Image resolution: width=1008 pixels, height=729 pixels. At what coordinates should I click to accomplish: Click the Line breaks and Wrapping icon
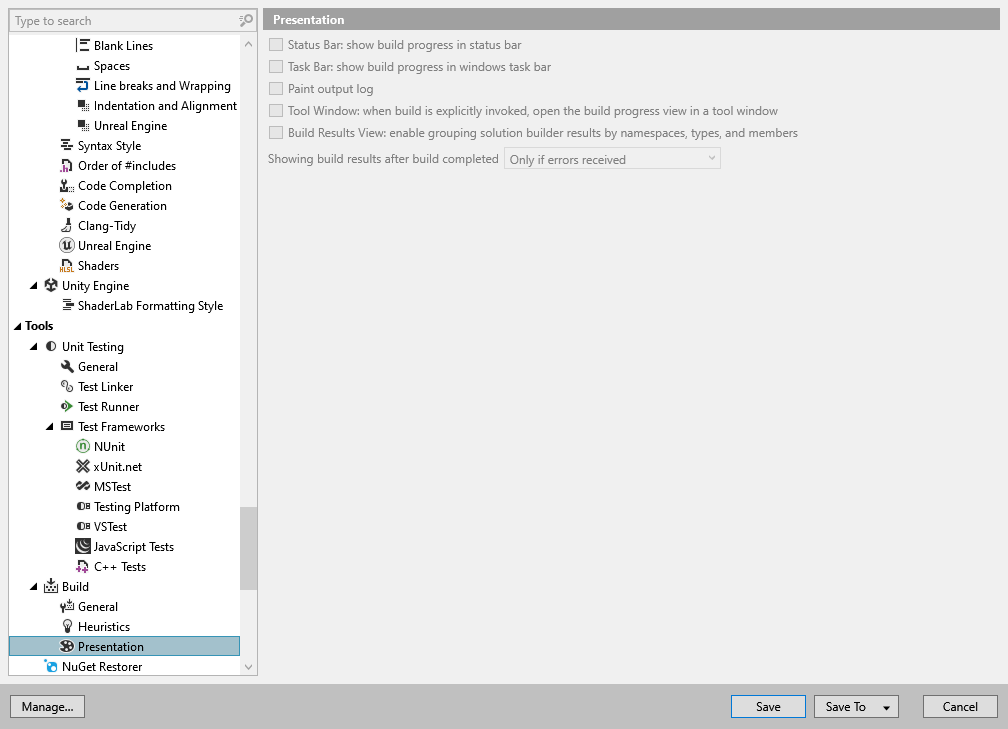click(x=83, y=86)
